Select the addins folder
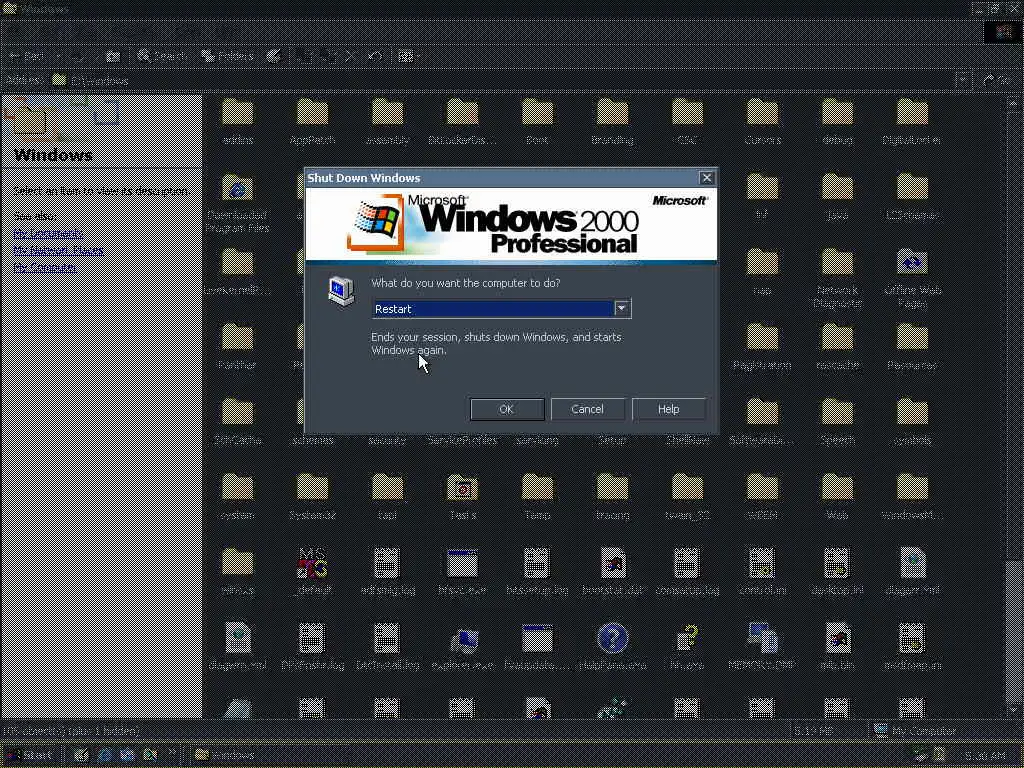 [x=237, y=121]
